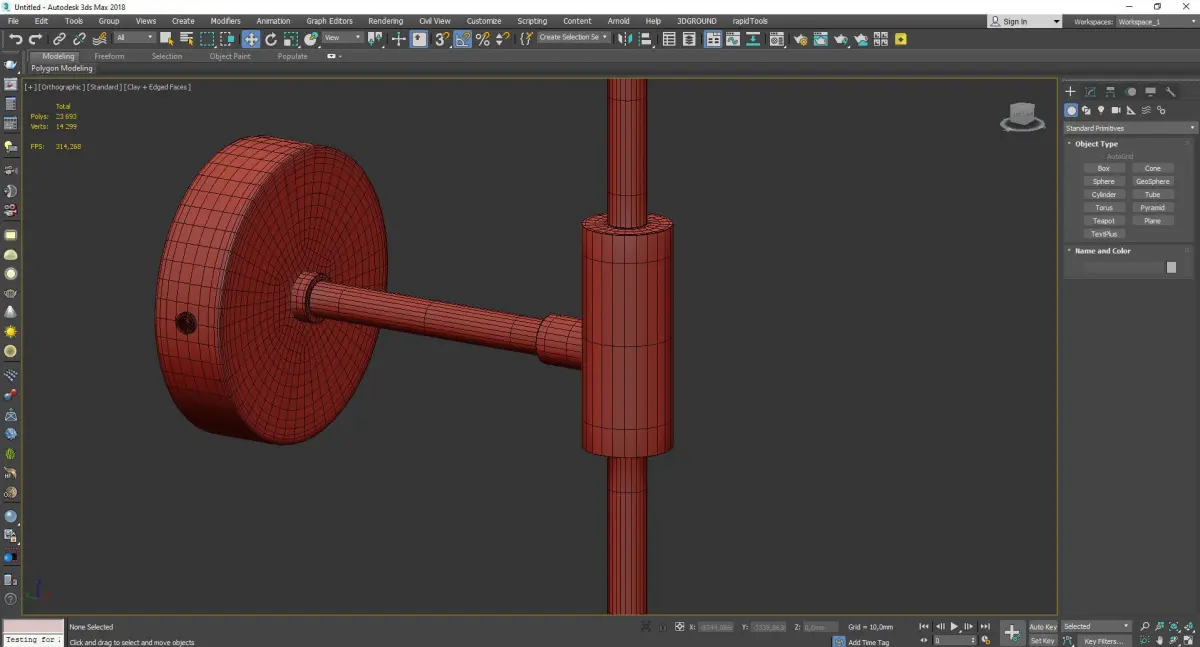Toggle Window/Crossing selection mode
Viewport: 1200px width, 647px height.
227,39
